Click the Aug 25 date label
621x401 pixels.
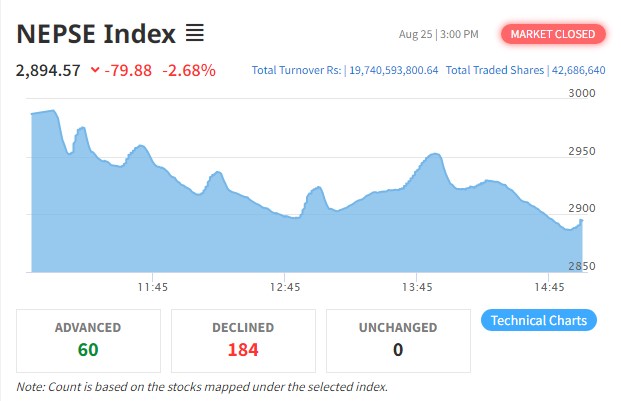pyautogui.click(x=414, y=35)
